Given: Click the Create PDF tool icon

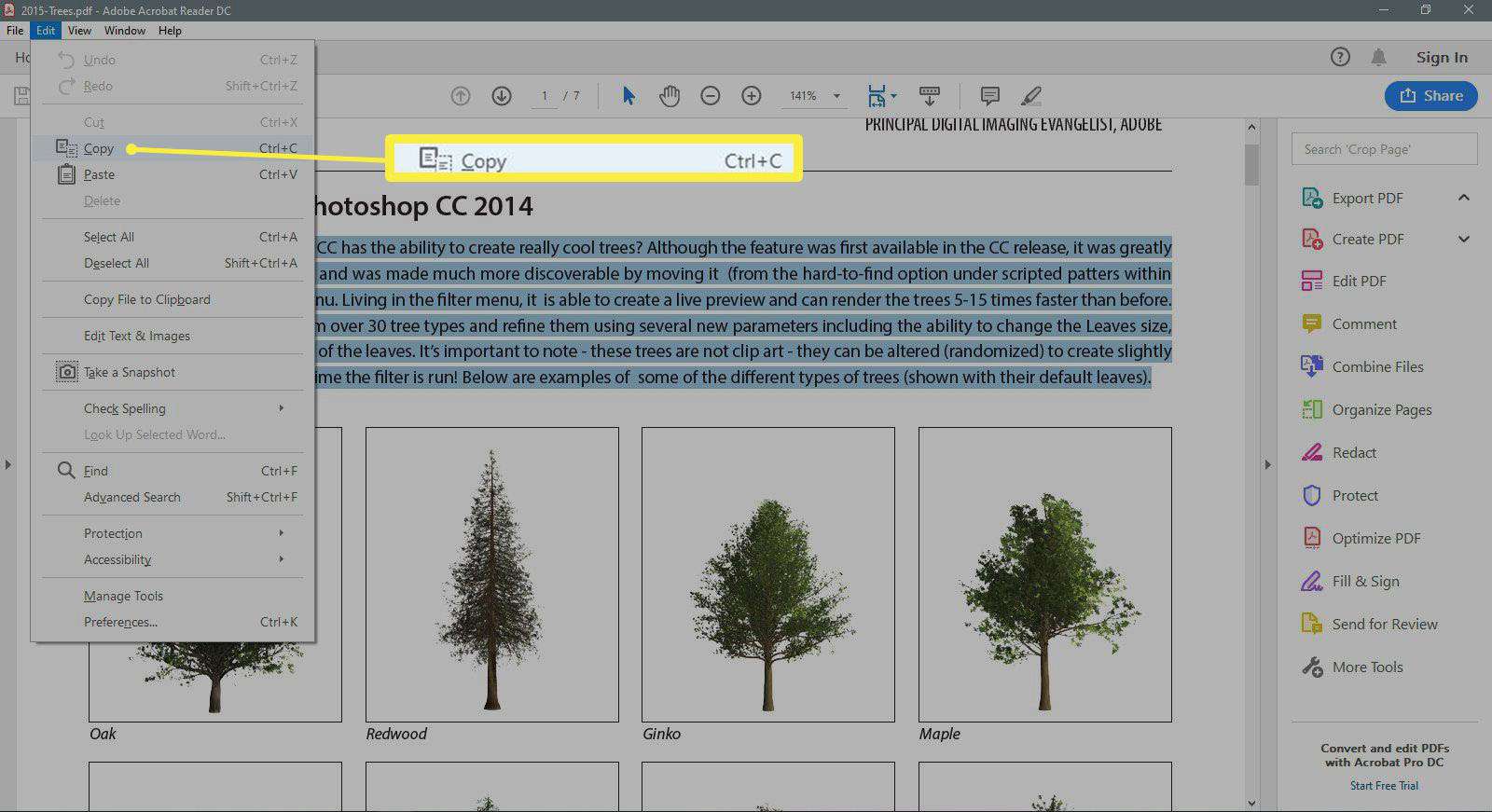Looking at the screenshot, I should (x=1312, y=239).
